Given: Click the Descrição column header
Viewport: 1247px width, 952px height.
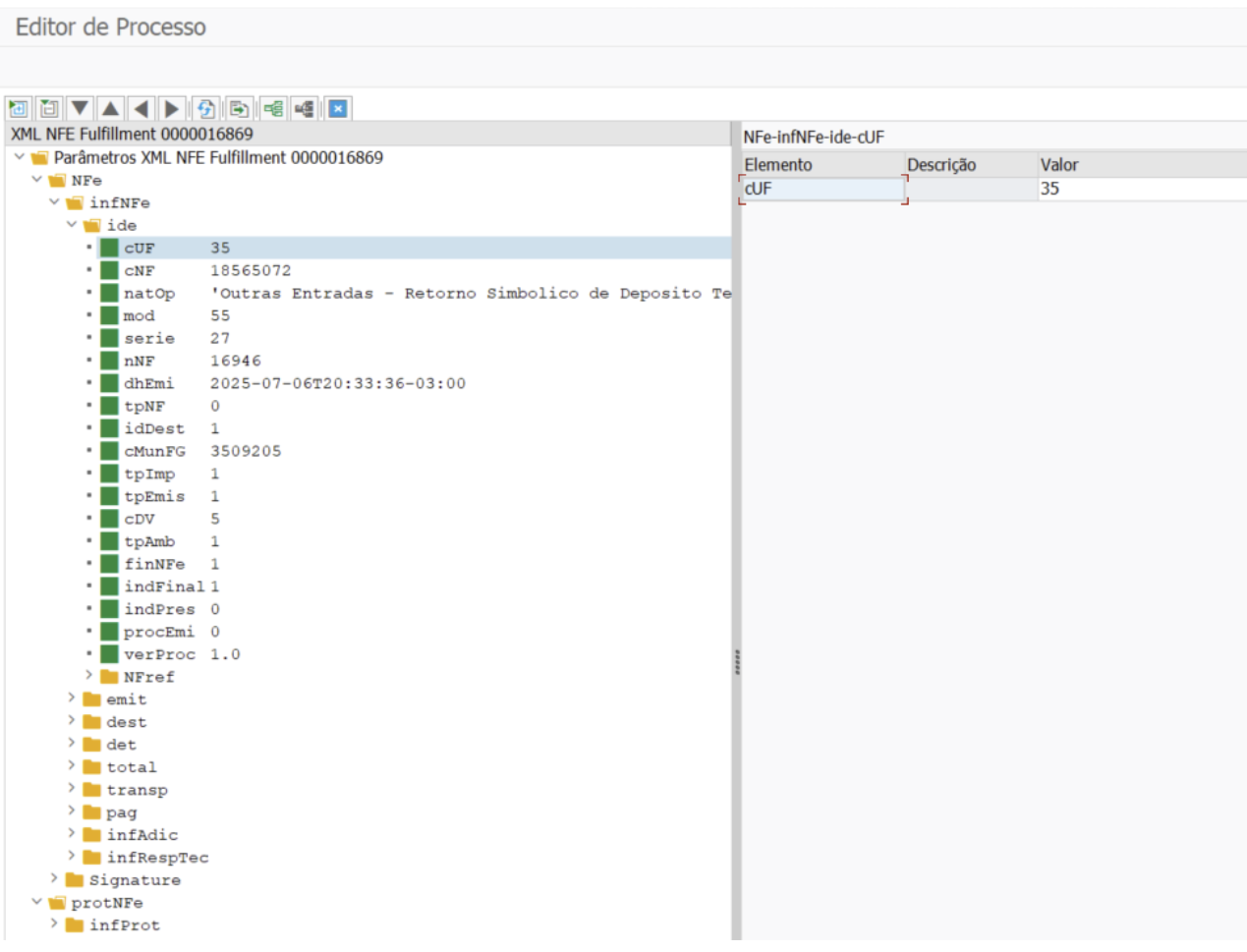Looking at the screenshot, I should [x=971, y=164].
